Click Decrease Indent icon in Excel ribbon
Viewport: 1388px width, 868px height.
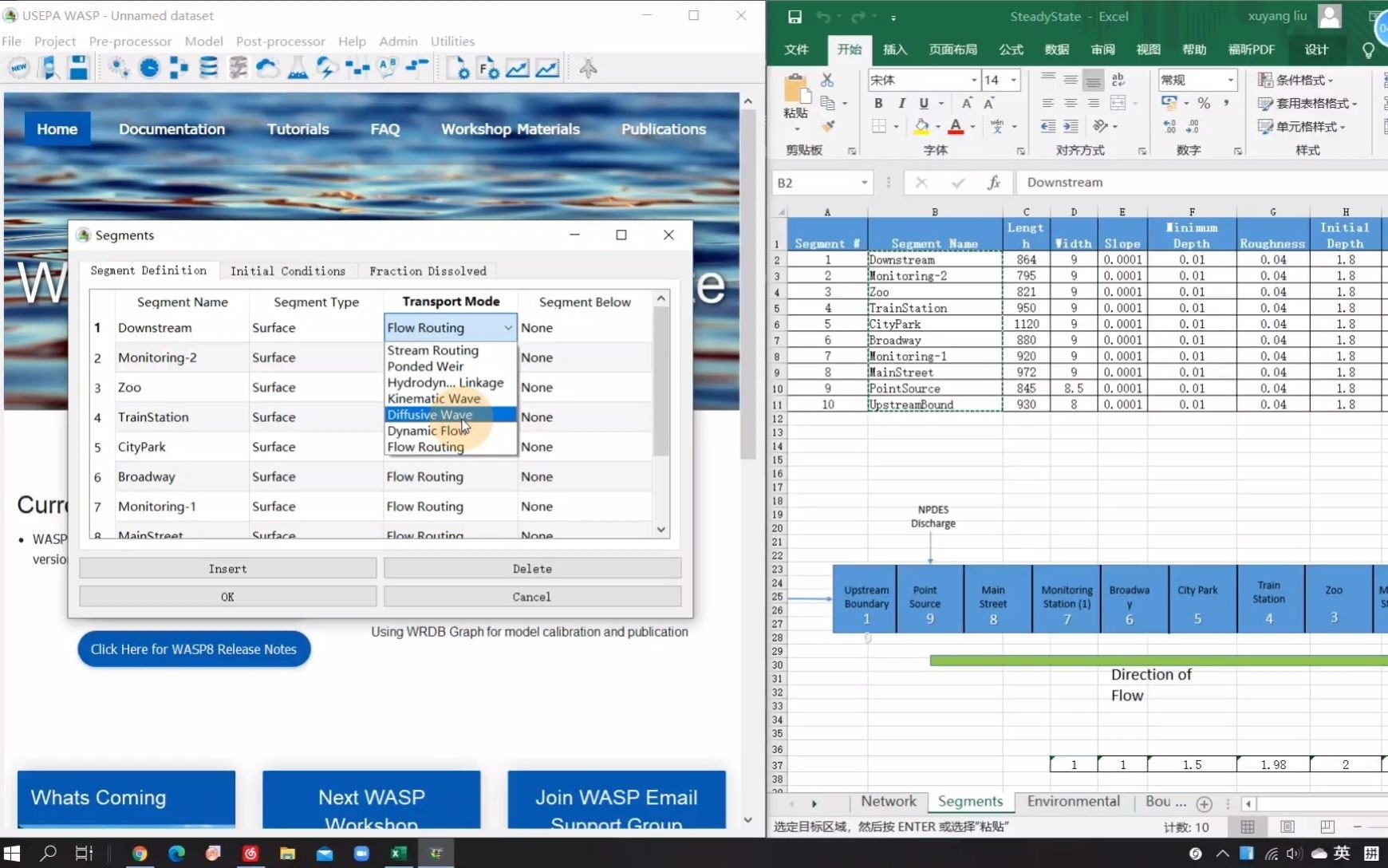(1048, 126)
